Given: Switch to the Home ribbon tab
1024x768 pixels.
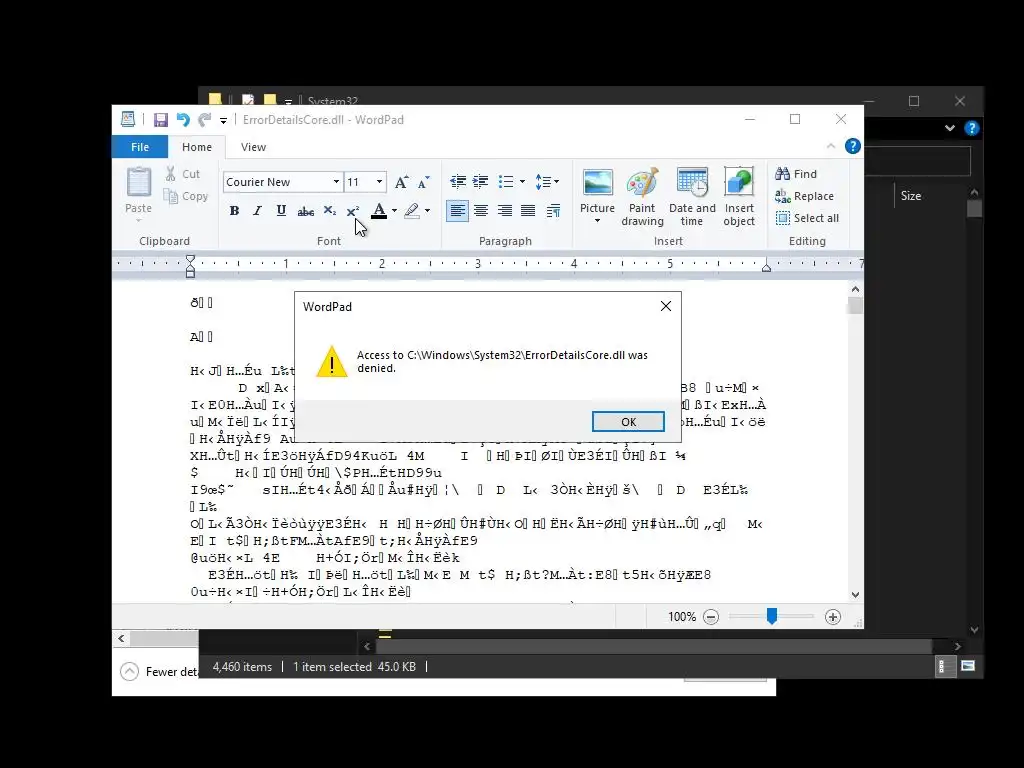Looking at the screenshot, I should tap(197, 147).
